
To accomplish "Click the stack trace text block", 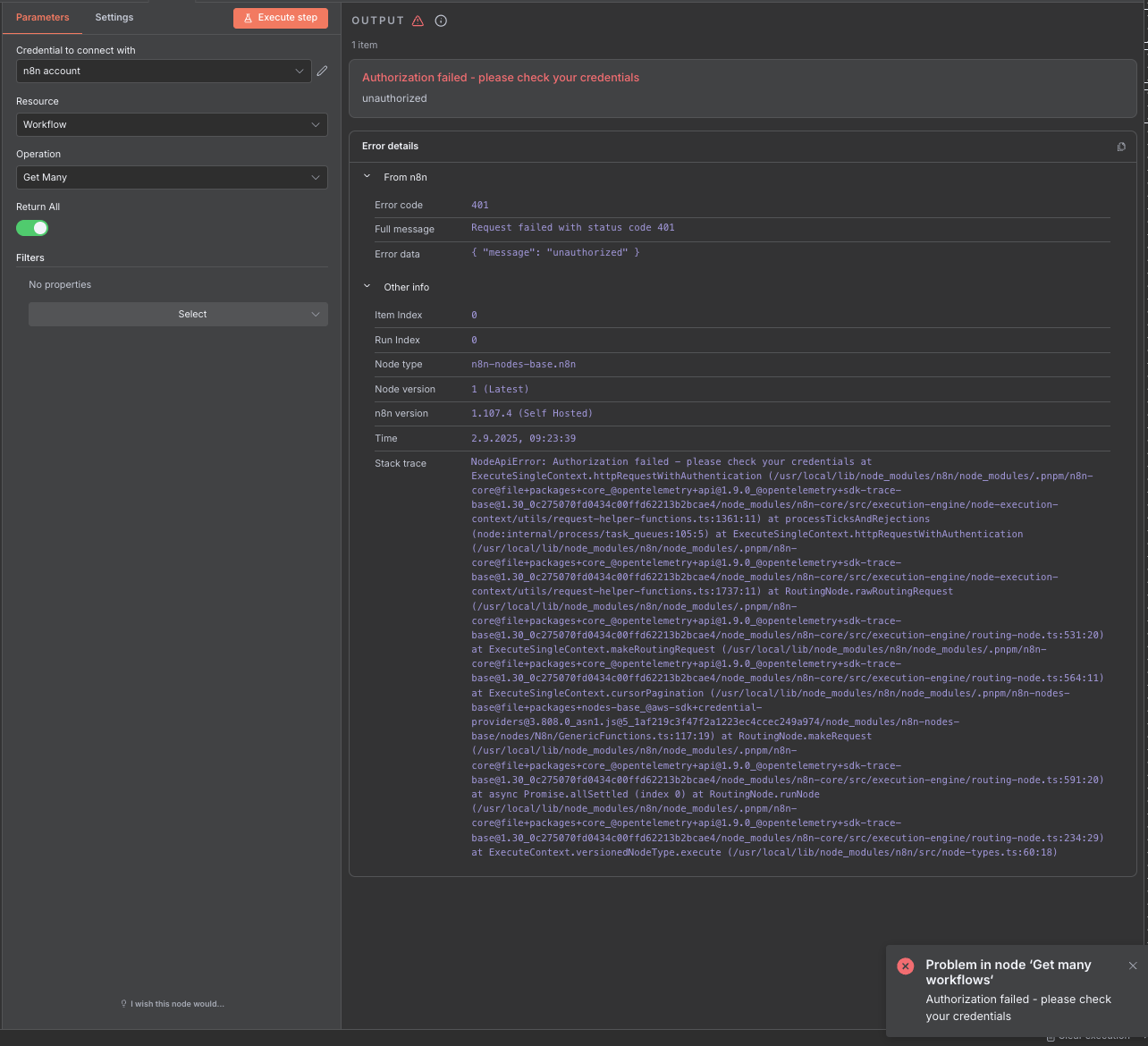I will click(x=787, y=656).
